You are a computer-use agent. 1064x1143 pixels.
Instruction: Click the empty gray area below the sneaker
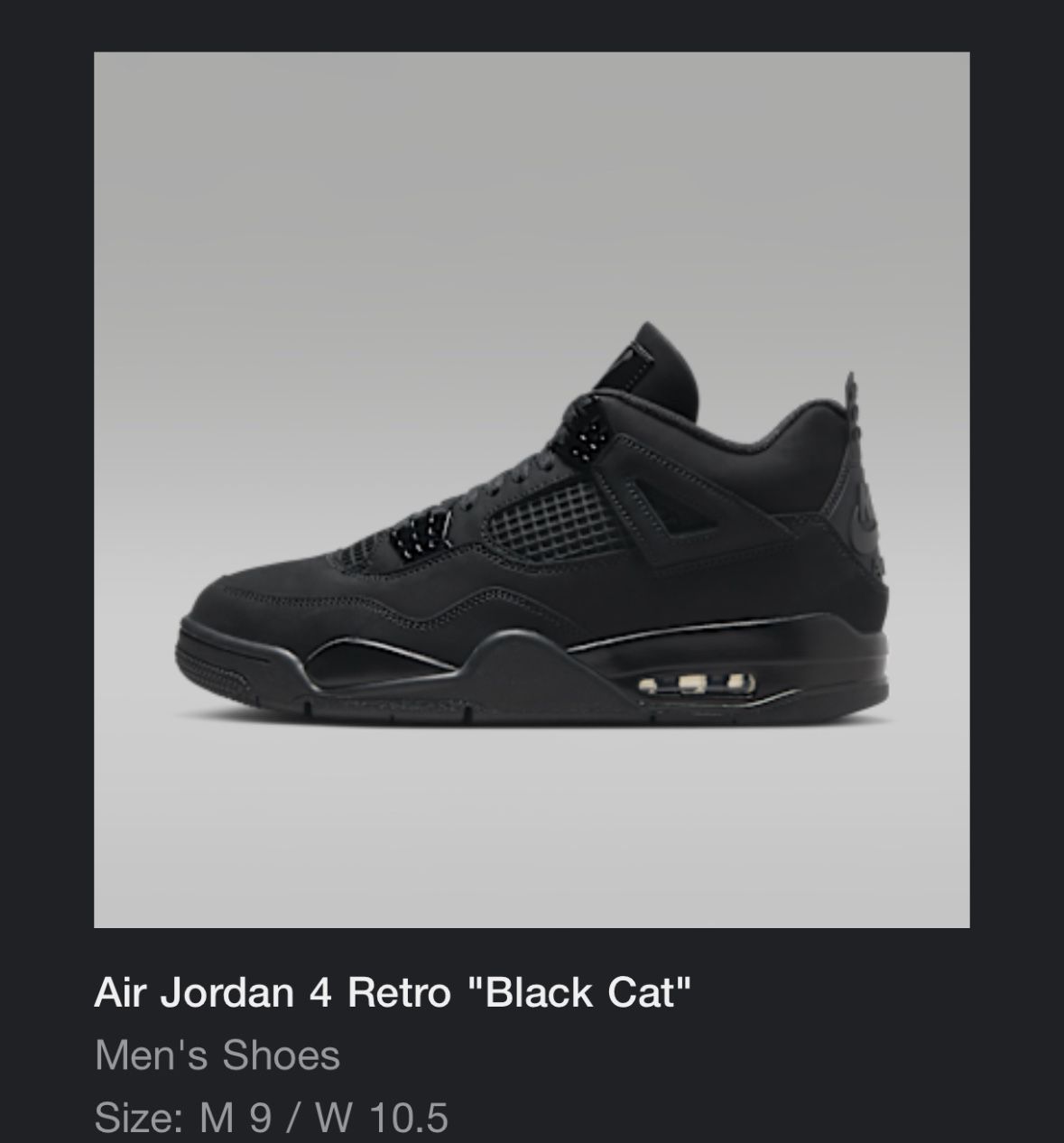coord(532,822)
